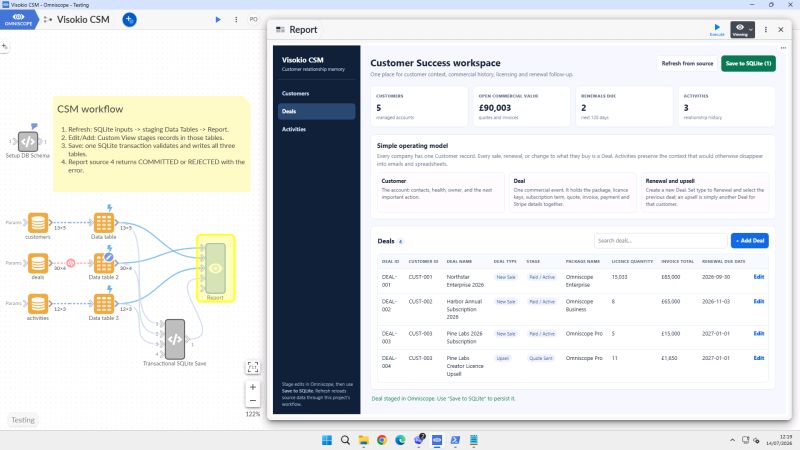Fit workflow to screen
This screenshot has height=450, width=800.
[x=253, y=367]
